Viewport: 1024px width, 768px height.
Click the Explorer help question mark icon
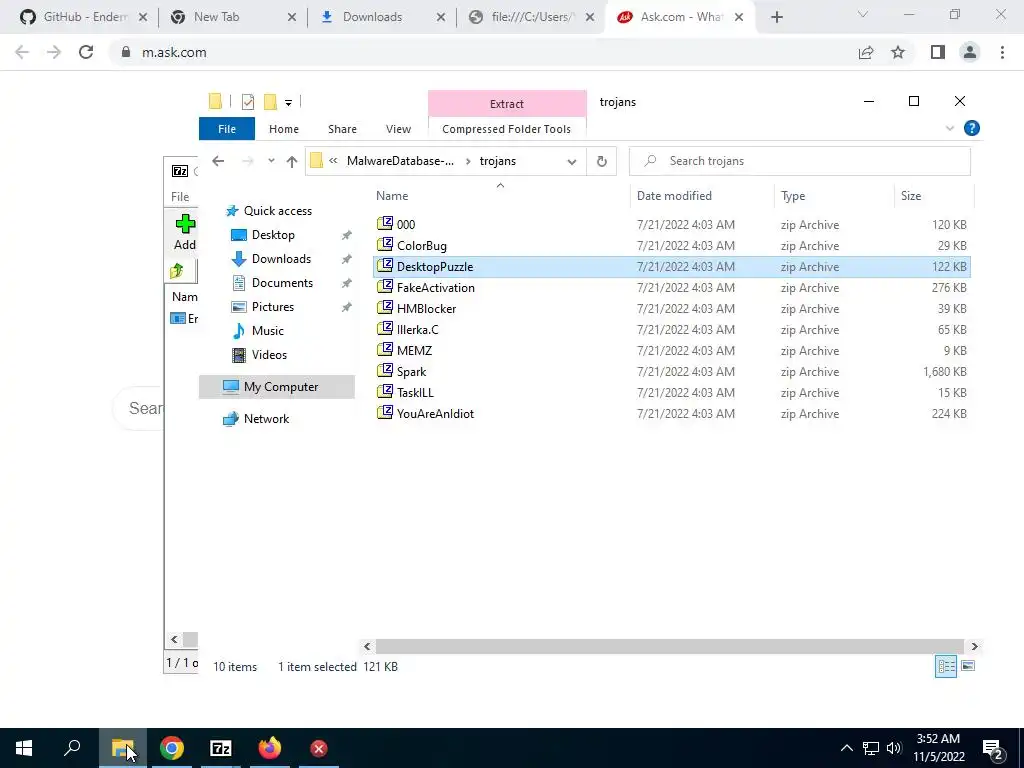pos(971,128)
